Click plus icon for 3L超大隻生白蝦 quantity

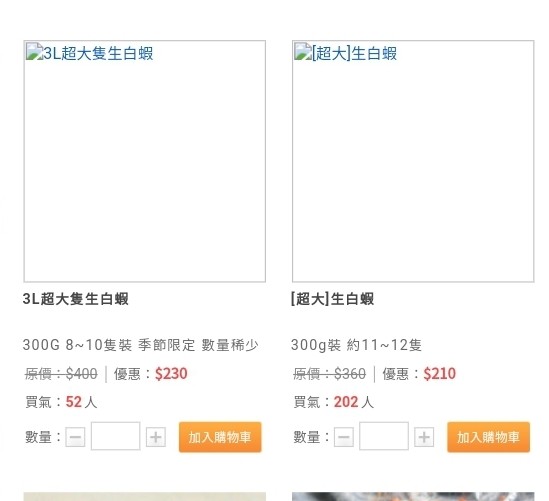click(156, 437)
